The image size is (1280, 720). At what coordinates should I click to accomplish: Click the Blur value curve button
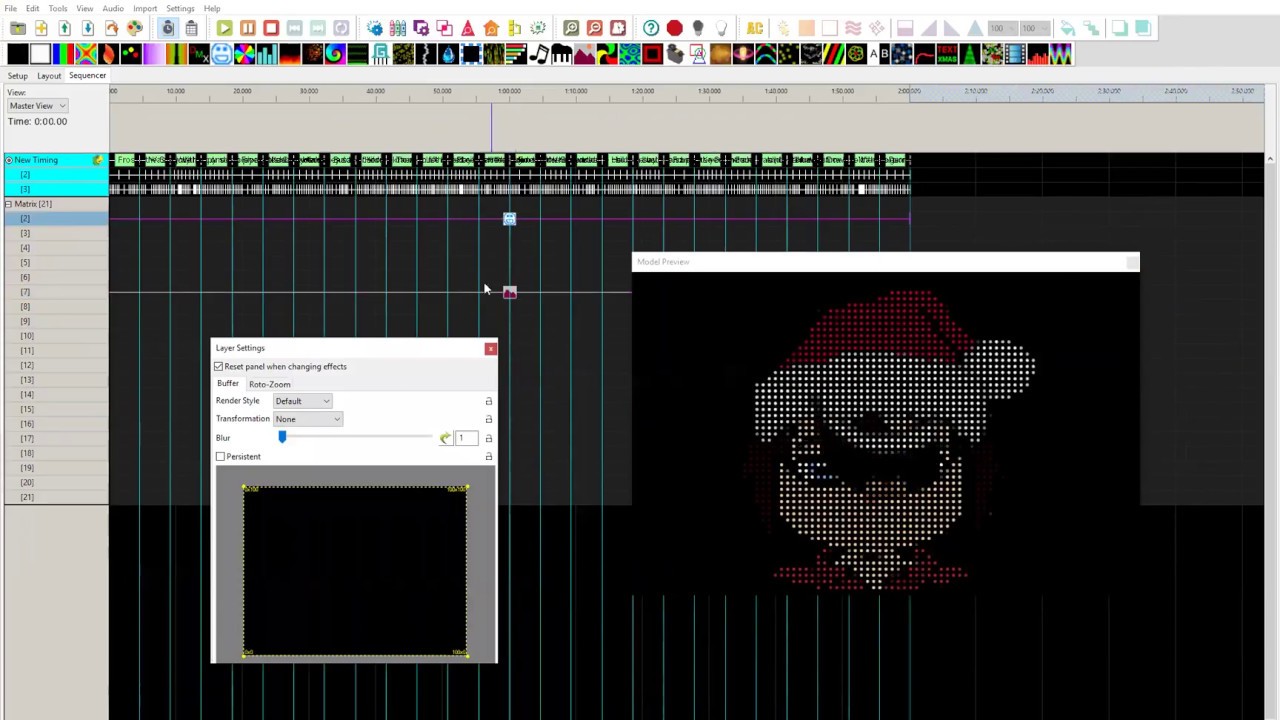click(x=445, y=438)
